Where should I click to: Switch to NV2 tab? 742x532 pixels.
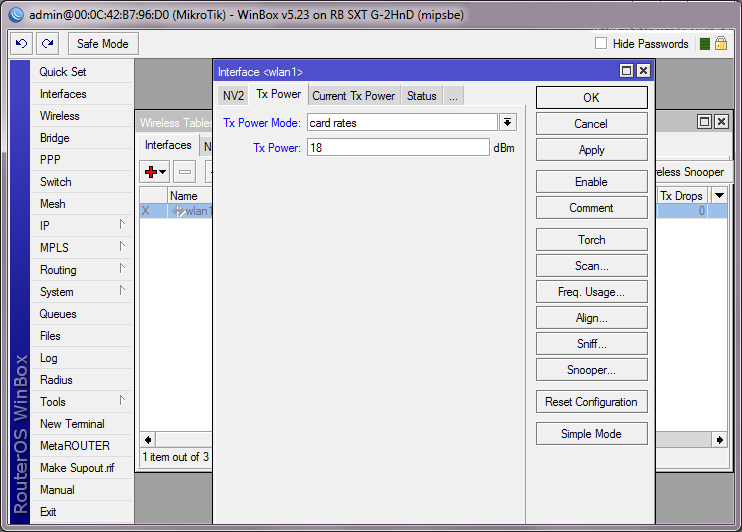click(233, 96)
